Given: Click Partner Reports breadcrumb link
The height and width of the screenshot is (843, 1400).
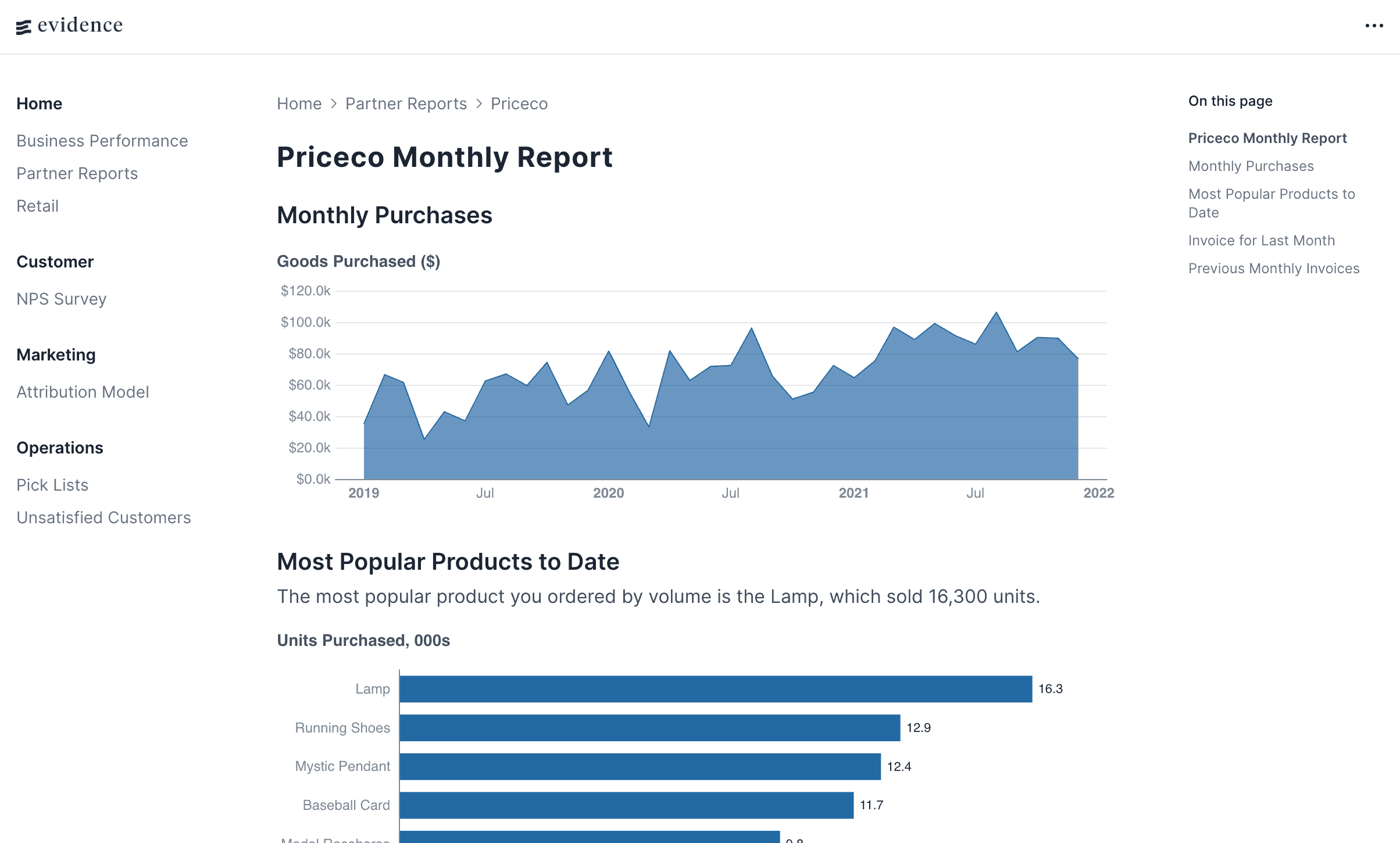Looking at the screenshot, I should (406, 103).
